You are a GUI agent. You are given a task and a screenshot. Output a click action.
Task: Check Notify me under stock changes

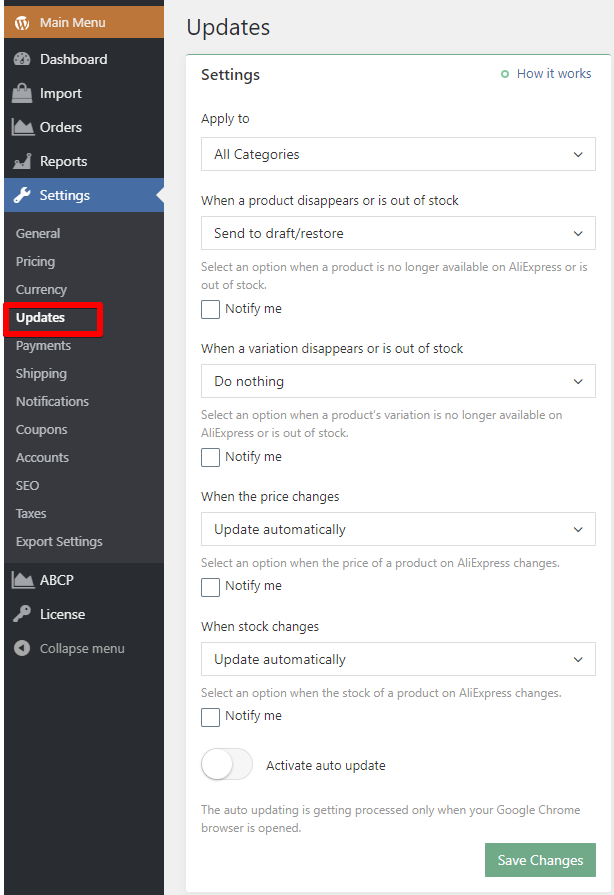coord(211,716)
